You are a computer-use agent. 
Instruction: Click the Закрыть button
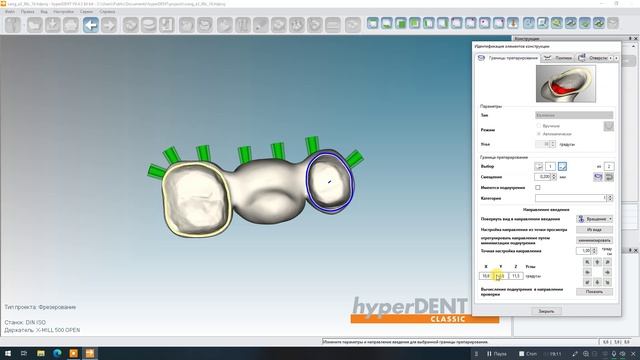[546, 311]
